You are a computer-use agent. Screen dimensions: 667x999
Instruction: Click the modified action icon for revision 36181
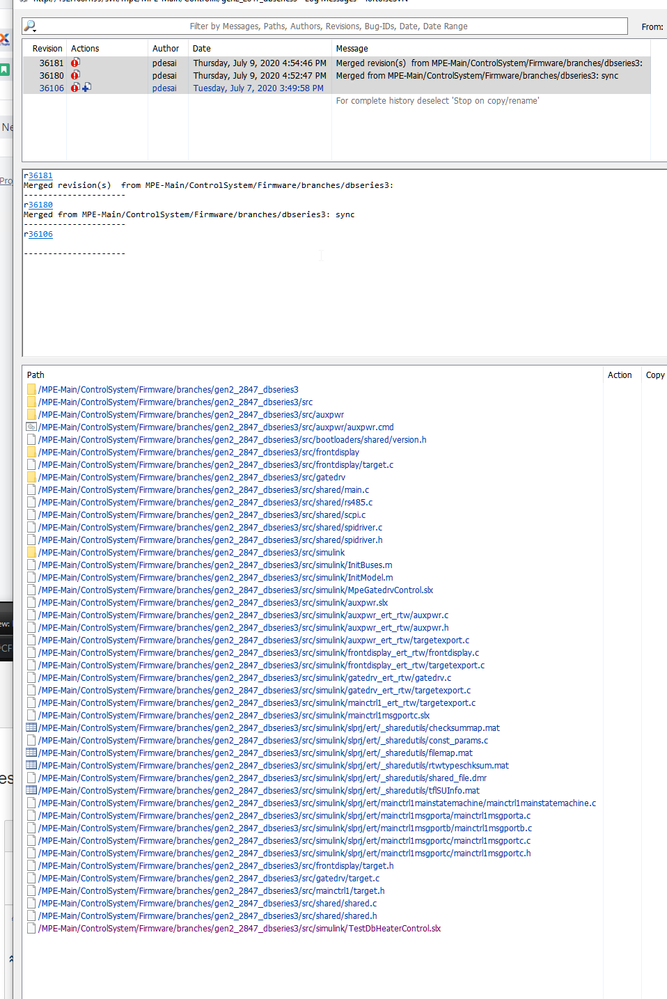point(75,63)
